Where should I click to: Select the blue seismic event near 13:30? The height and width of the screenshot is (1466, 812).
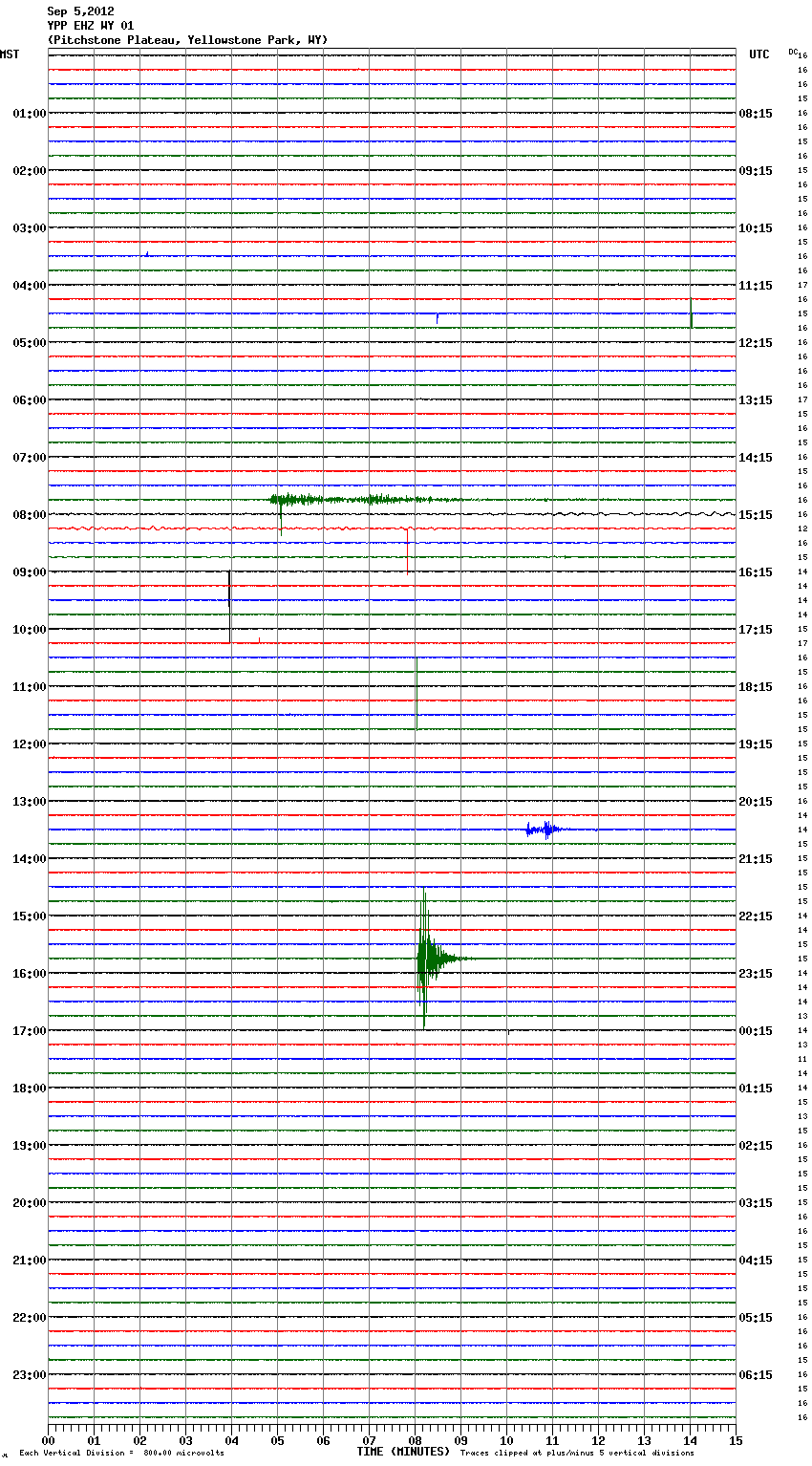point(543,830)
